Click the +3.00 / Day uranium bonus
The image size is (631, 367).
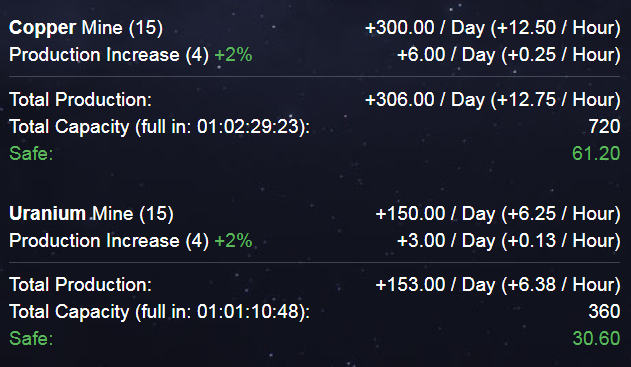point(446,241)
